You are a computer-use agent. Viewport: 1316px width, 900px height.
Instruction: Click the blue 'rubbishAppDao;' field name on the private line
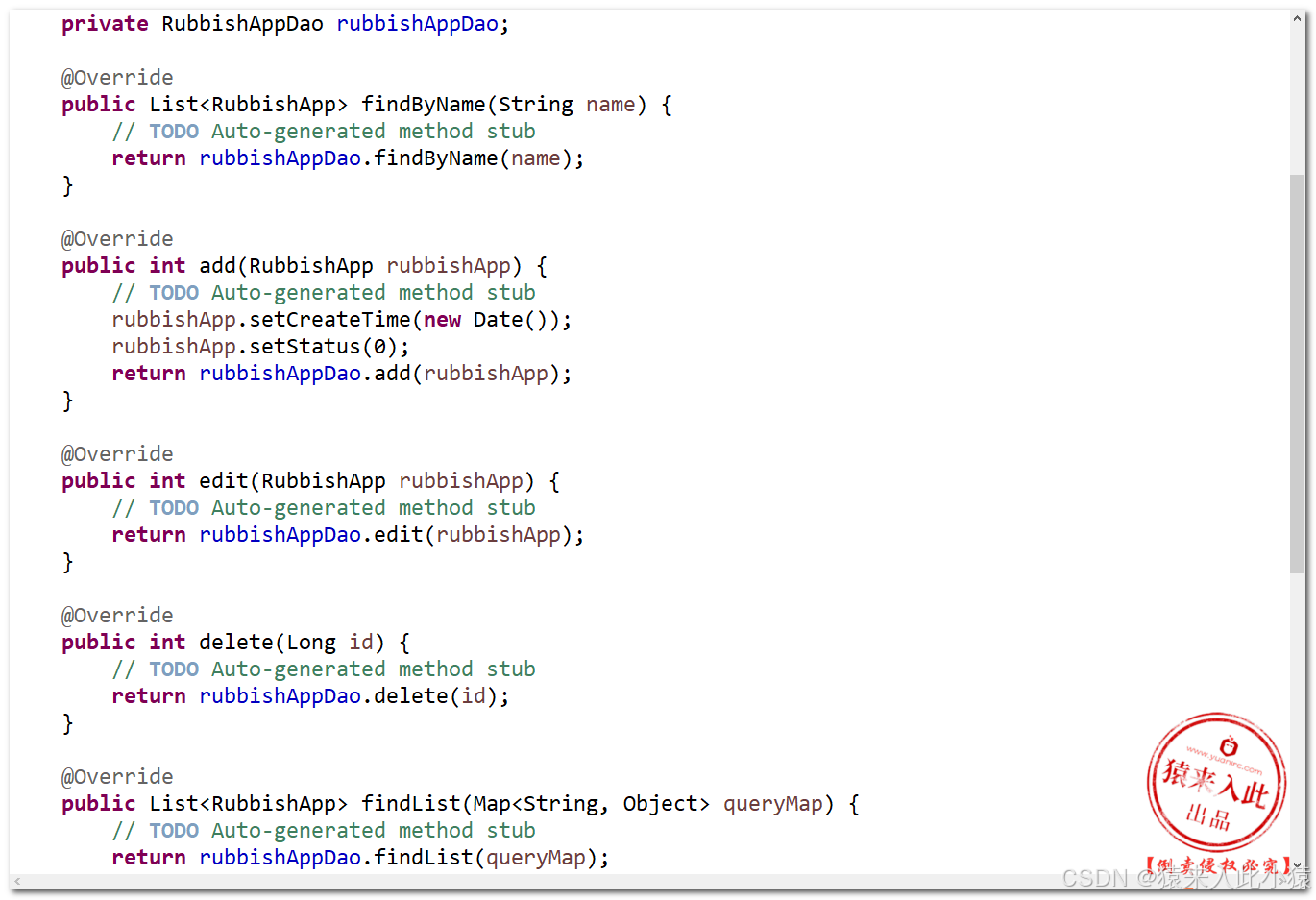(423, 24)
